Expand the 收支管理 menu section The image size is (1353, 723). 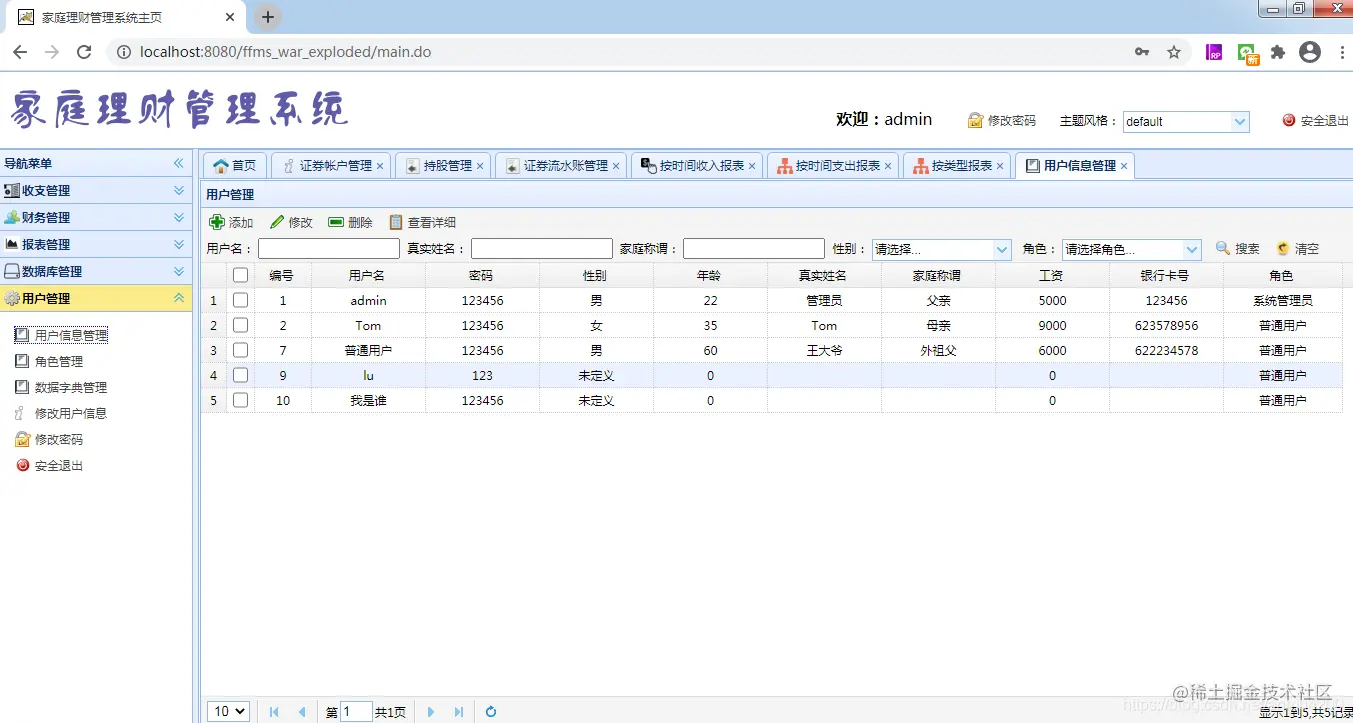point(179,190)
